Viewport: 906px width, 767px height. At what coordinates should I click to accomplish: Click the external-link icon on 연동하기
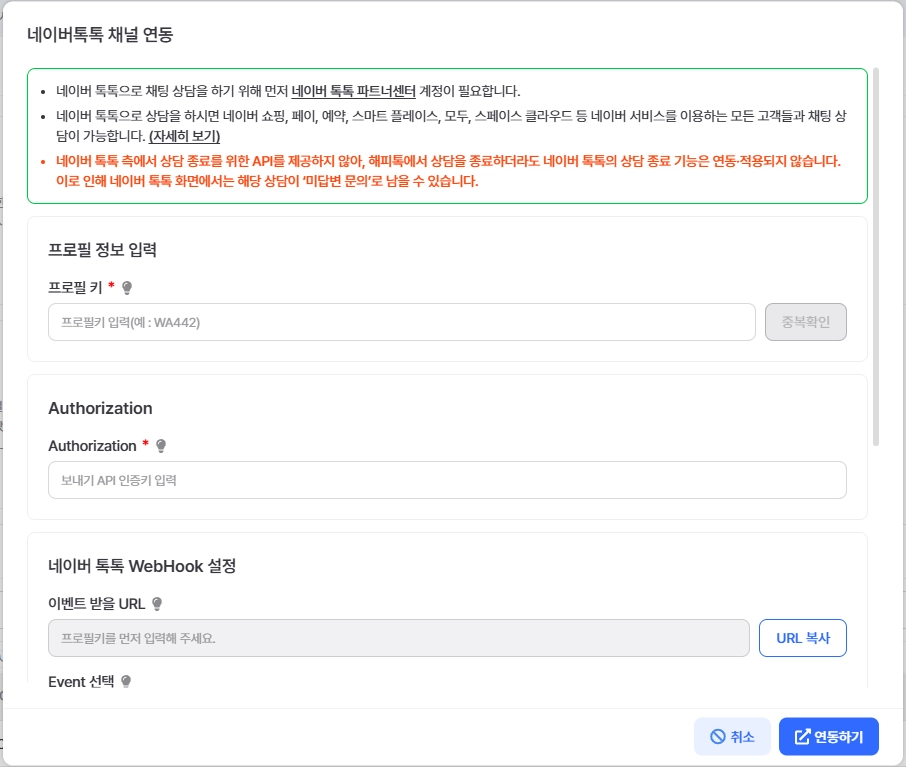[x=802, y=737]
